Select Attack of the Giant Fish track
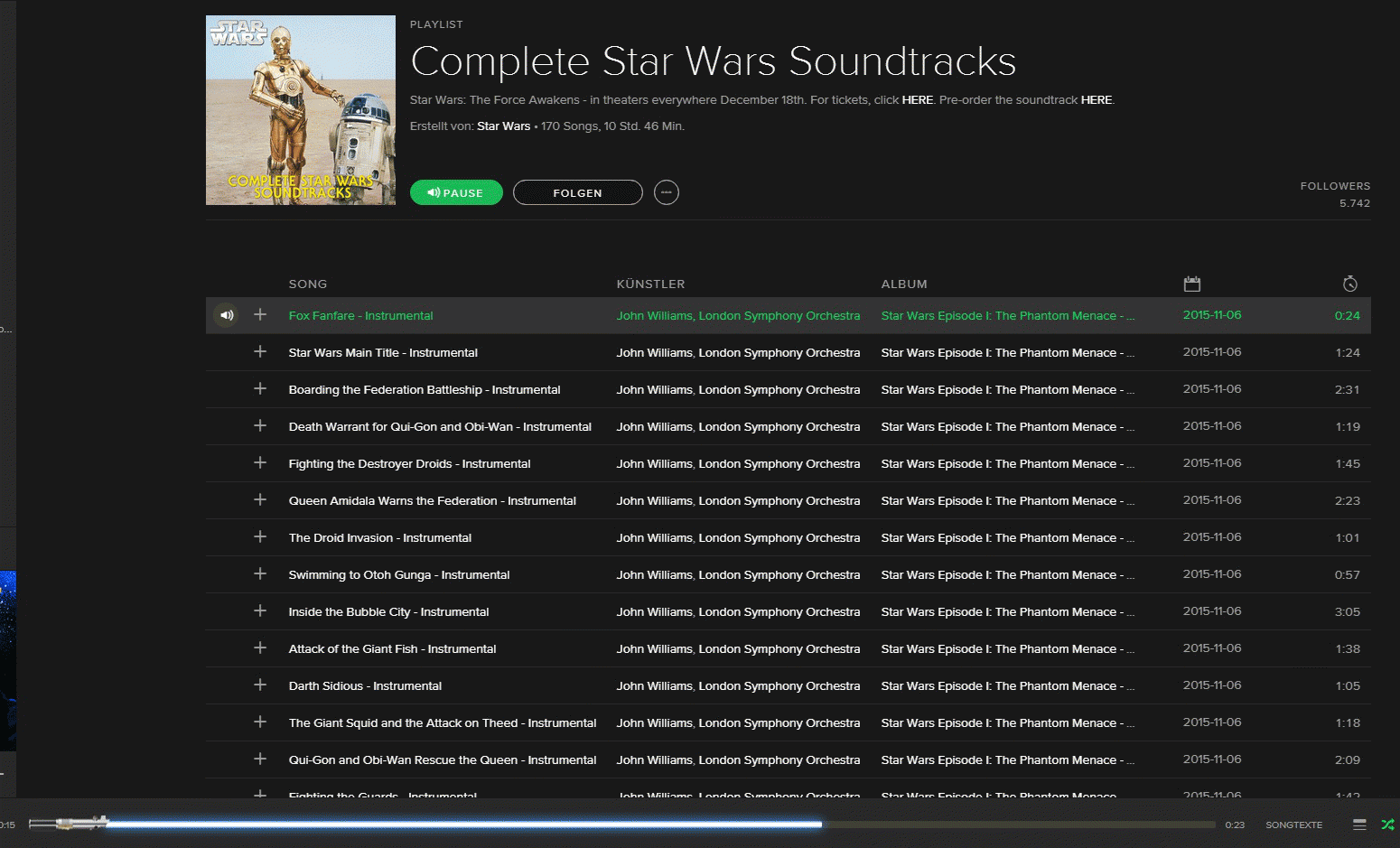The image size is (1400, 848). [392, 649]
